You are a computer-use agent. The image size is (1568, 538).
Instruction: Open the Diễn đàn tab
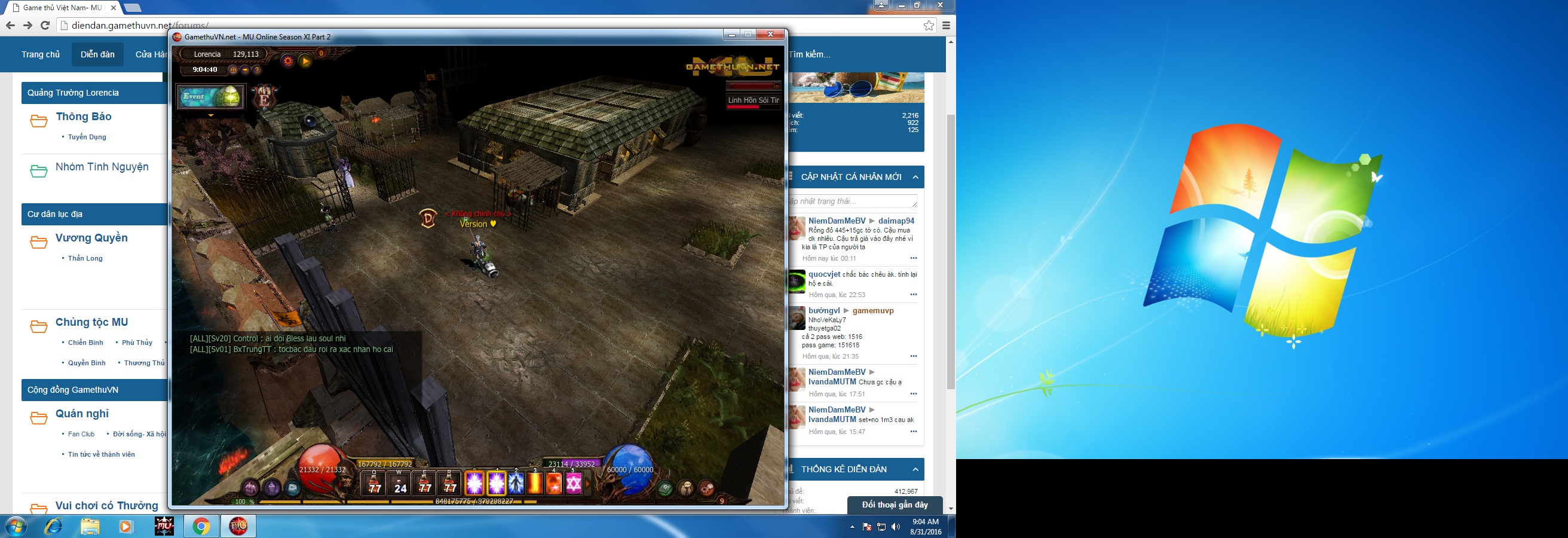(x=97, y=55)
